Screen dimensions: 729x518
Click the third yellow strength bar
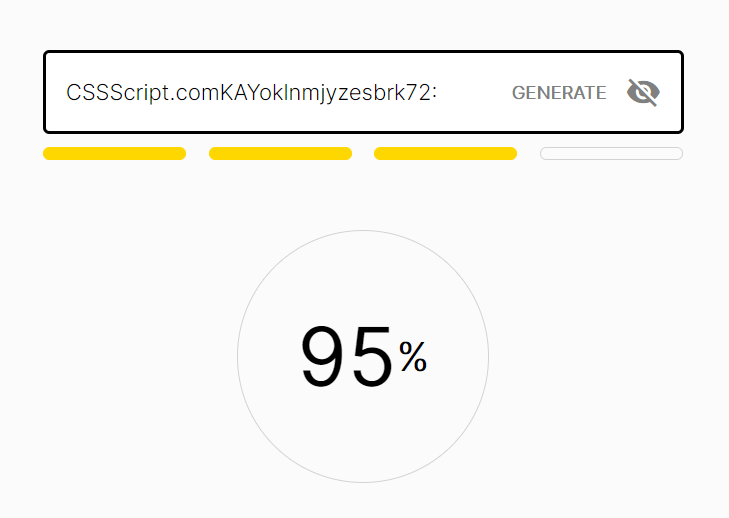point(445,154)
